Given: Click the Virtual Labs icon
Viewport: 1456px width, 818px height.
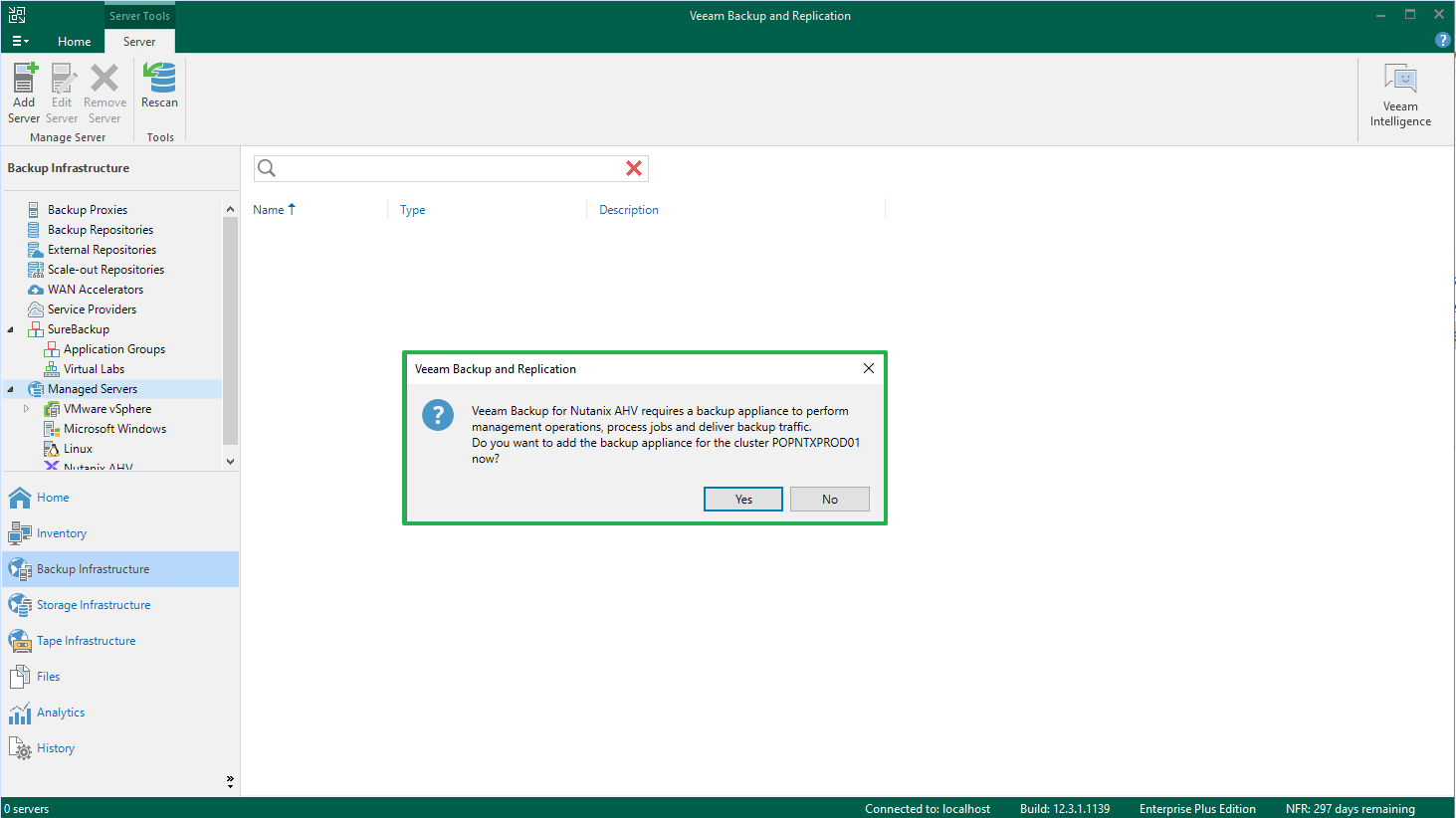Looking at the screenshot, I should [x=52, y=369].
